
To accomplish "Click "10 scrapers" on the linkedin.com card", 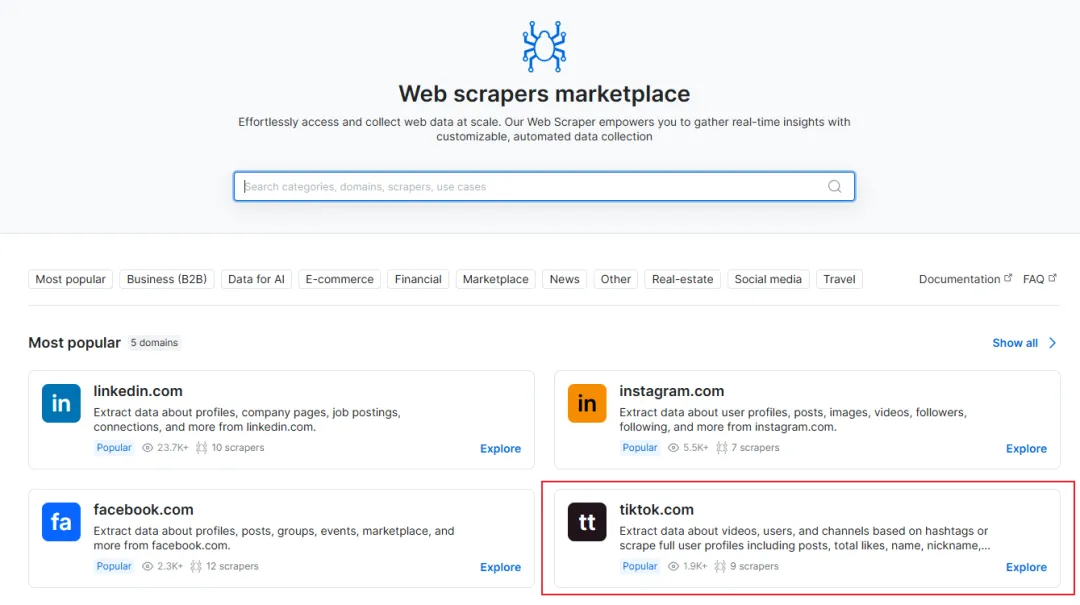I will 238,448.
